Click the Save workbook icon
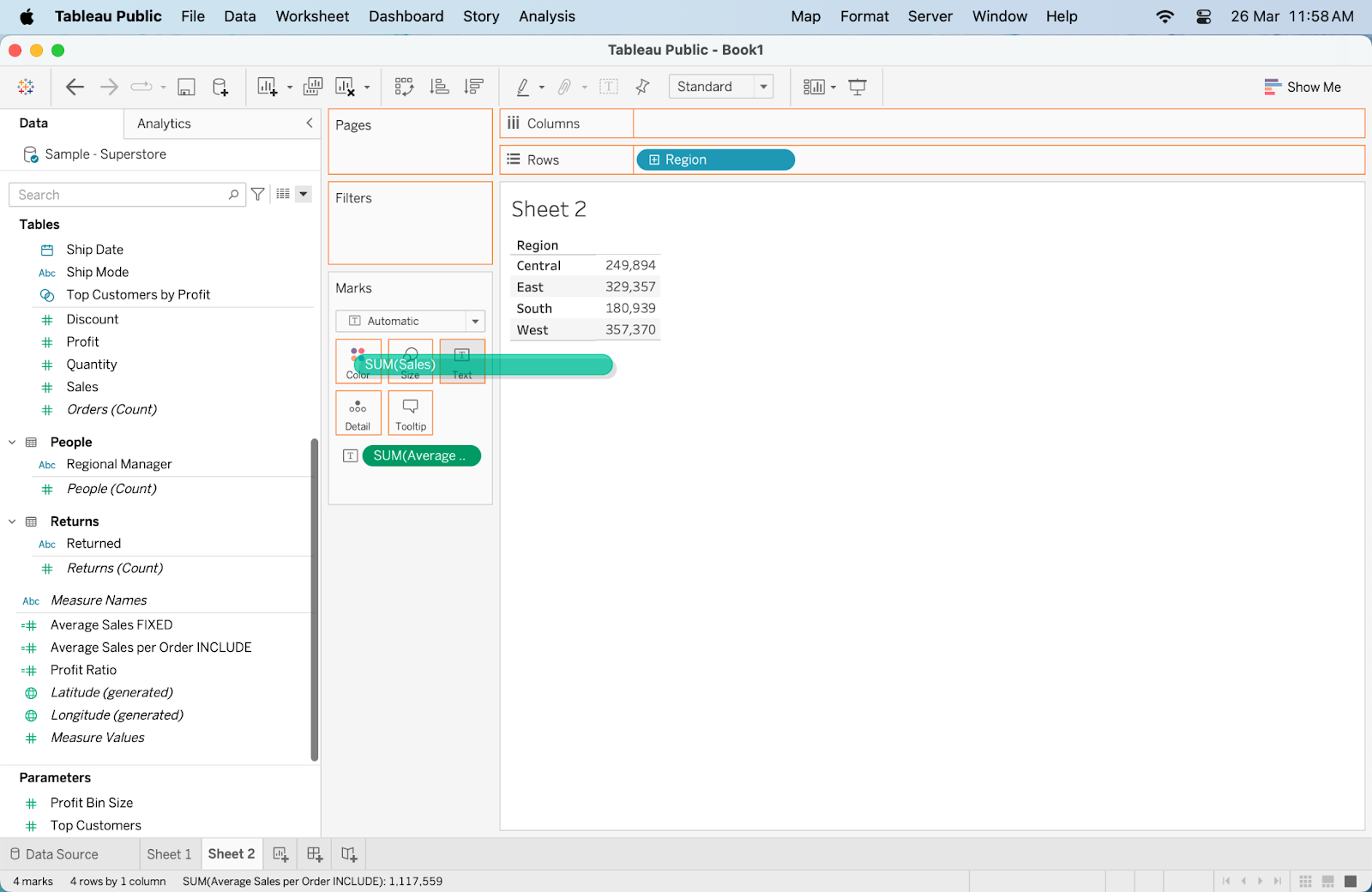The width and height of the screenshot is (1372, 892). (x=186, y=87)
